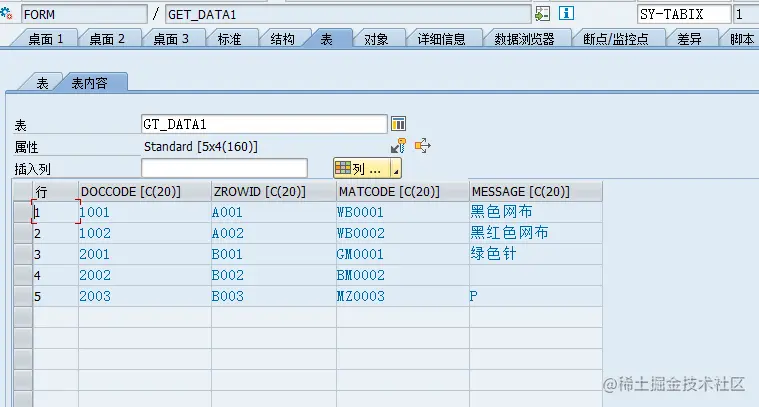Select row 2 using its row selector

pos(22,233)
